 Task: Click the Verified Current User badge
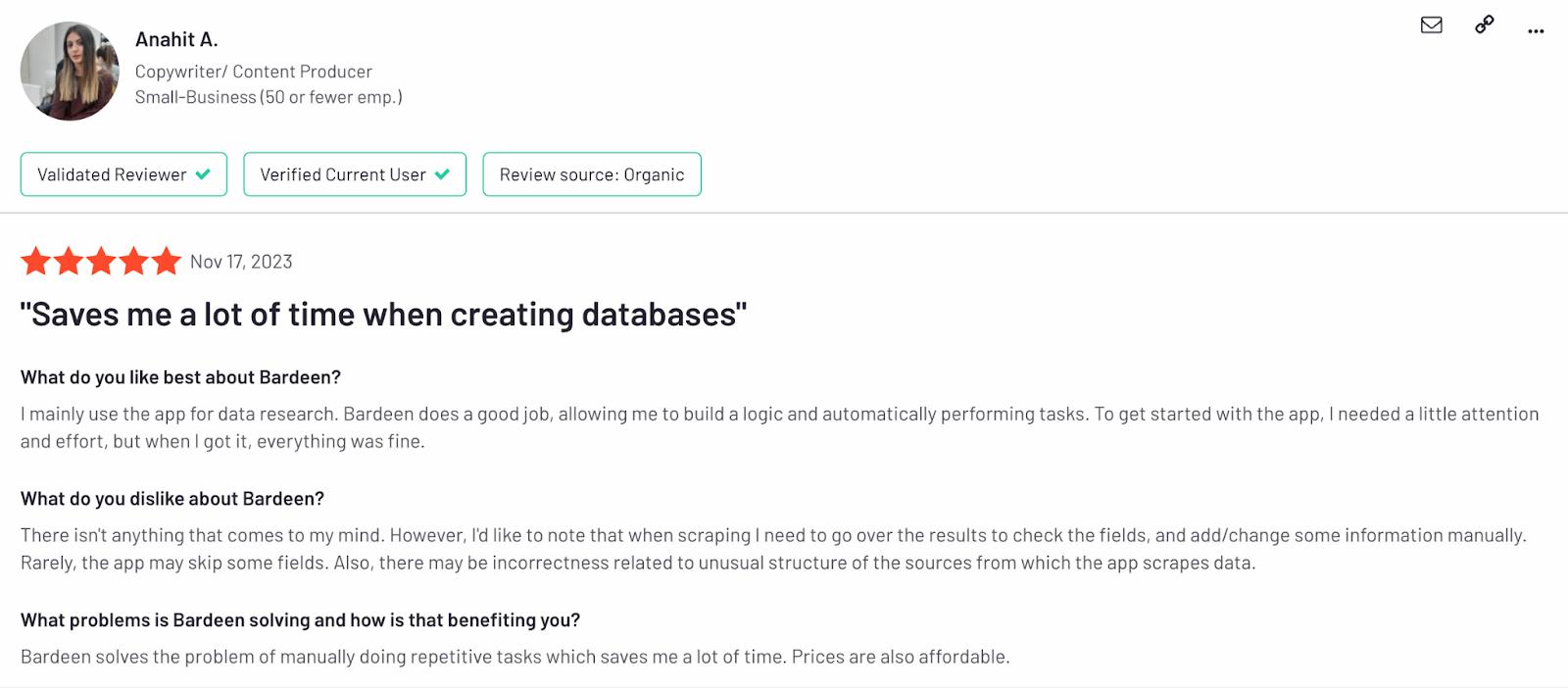pos(355,174)
